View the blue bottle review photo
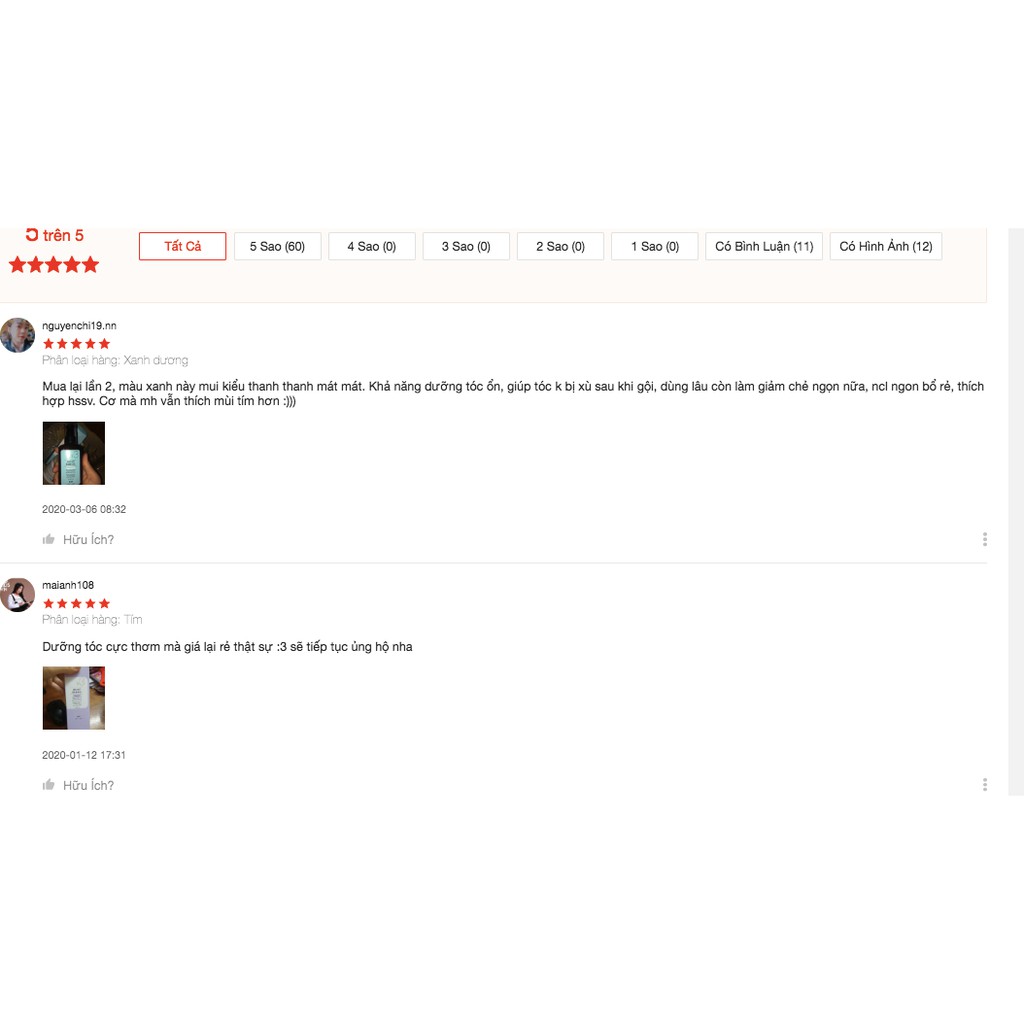 [74, 453]
